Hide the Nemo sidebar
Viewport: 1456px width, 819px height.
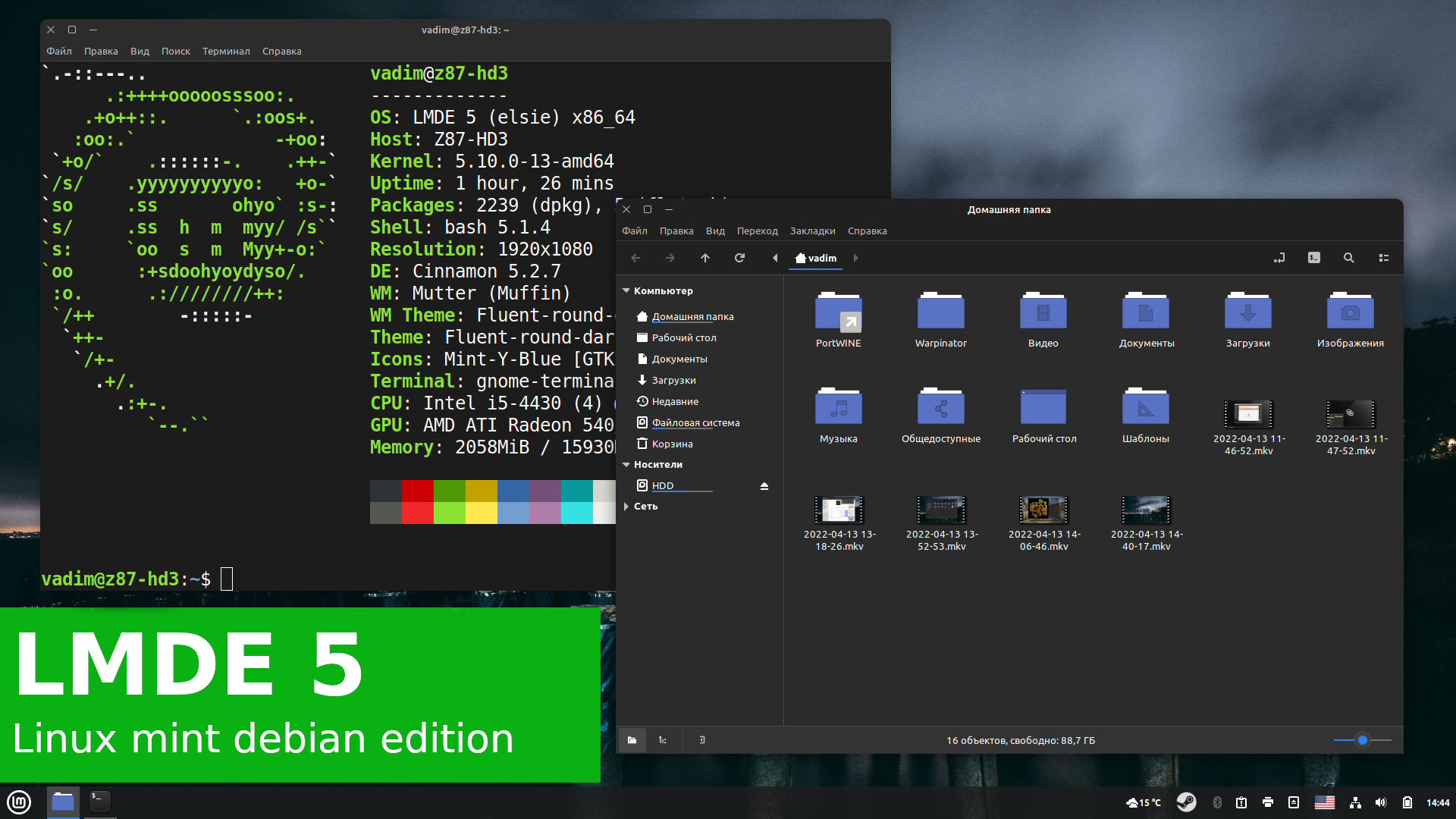[x=701, y=740]
